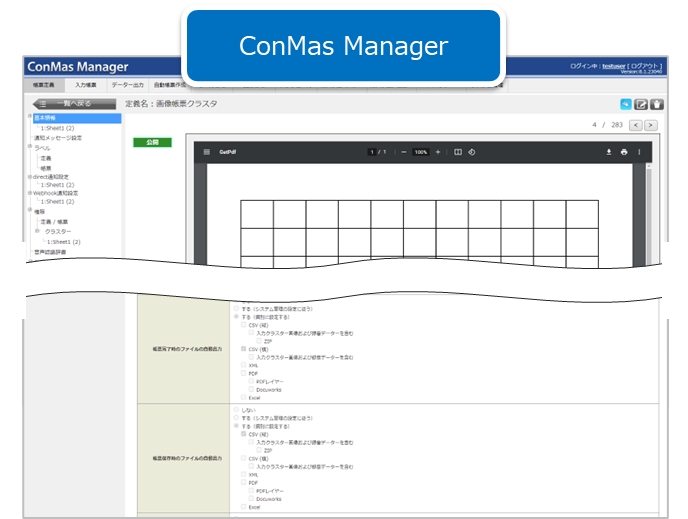The height and width of the screenshot is (519, 688).
Task: Select the 権限 tree node
Action: (39, 212)
